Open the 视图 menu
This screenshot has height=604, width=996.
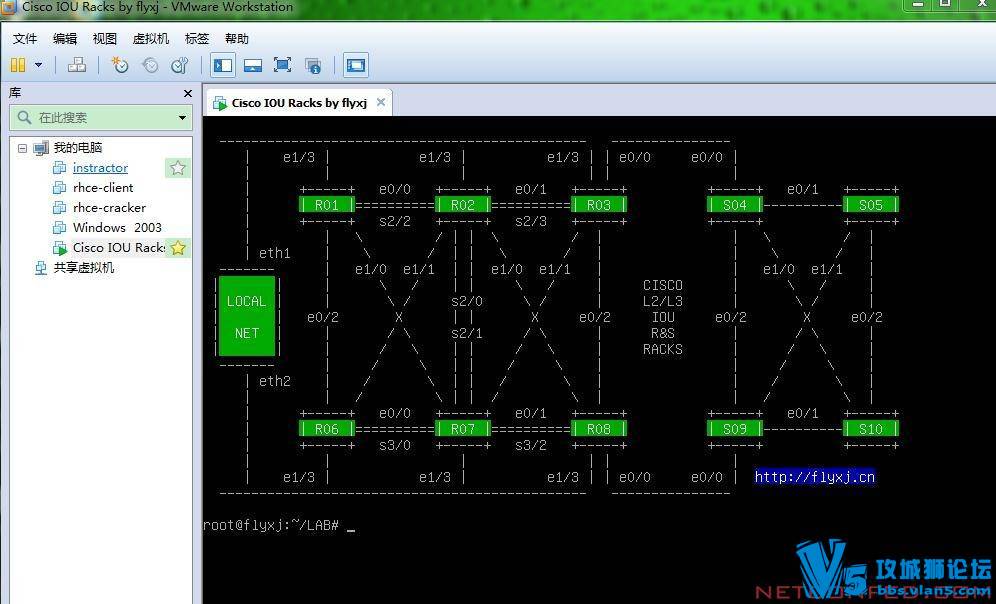[x=105, y=39]
